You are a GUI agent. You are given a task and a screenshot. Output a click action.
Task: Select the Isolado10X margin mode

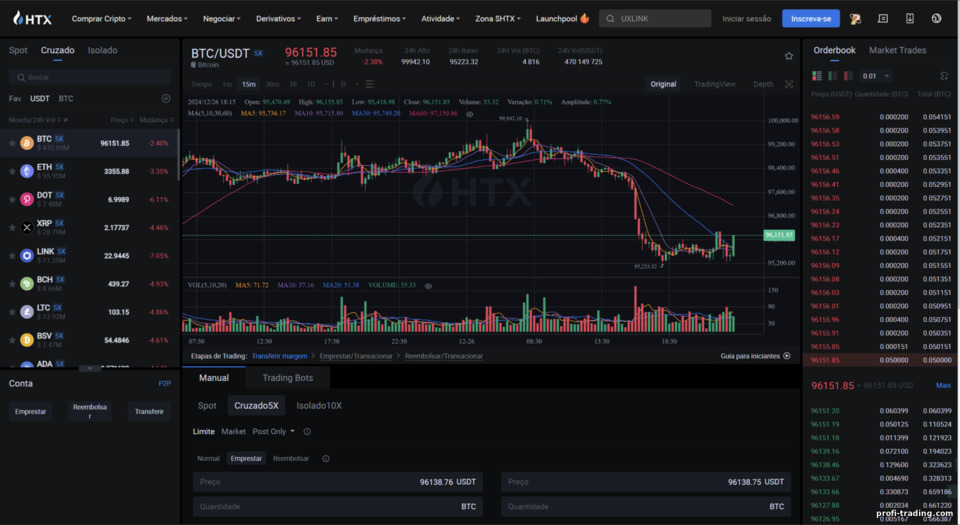[319, 406]
